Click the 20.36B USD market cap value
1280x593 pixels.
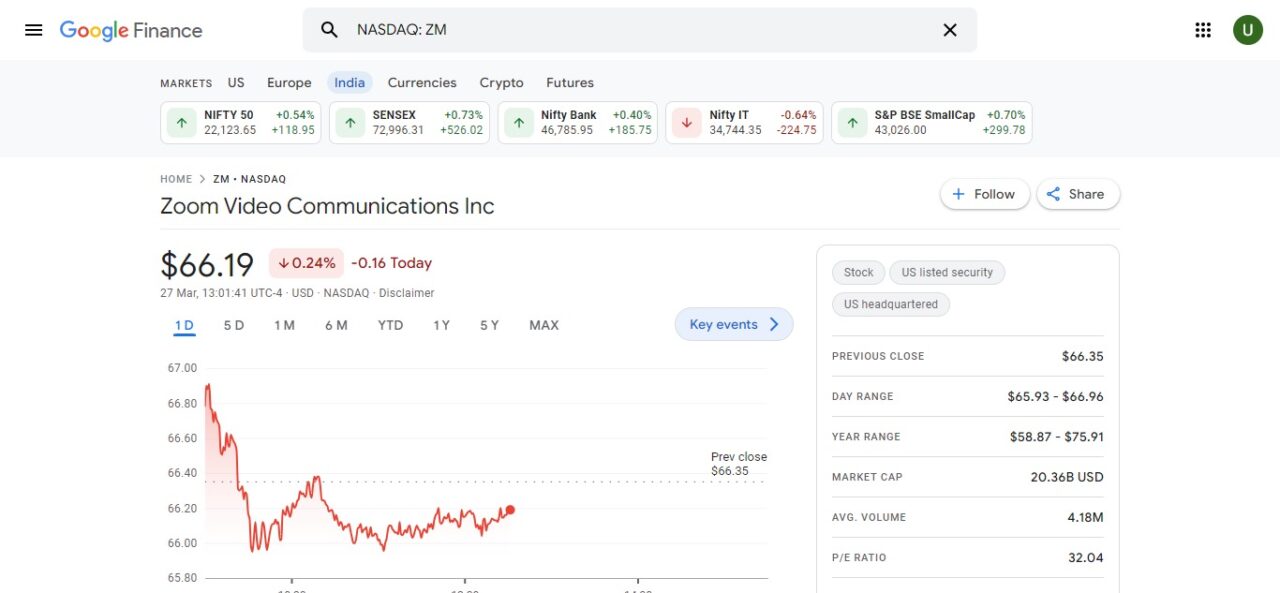click(x=1067, y=477)
